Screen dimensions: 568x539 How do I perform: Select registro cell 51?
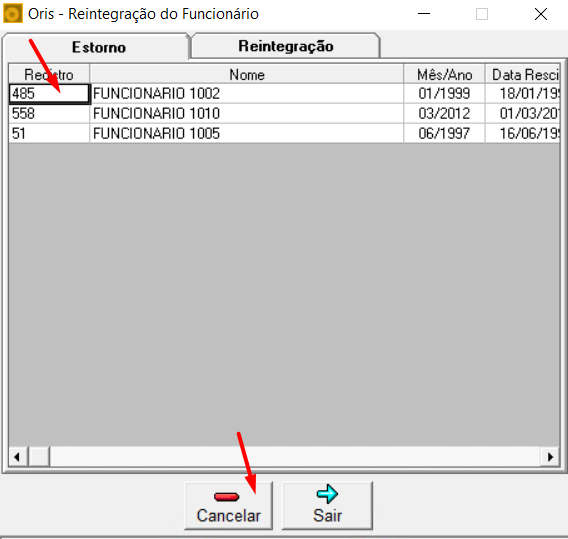click(x=49, y=134)
